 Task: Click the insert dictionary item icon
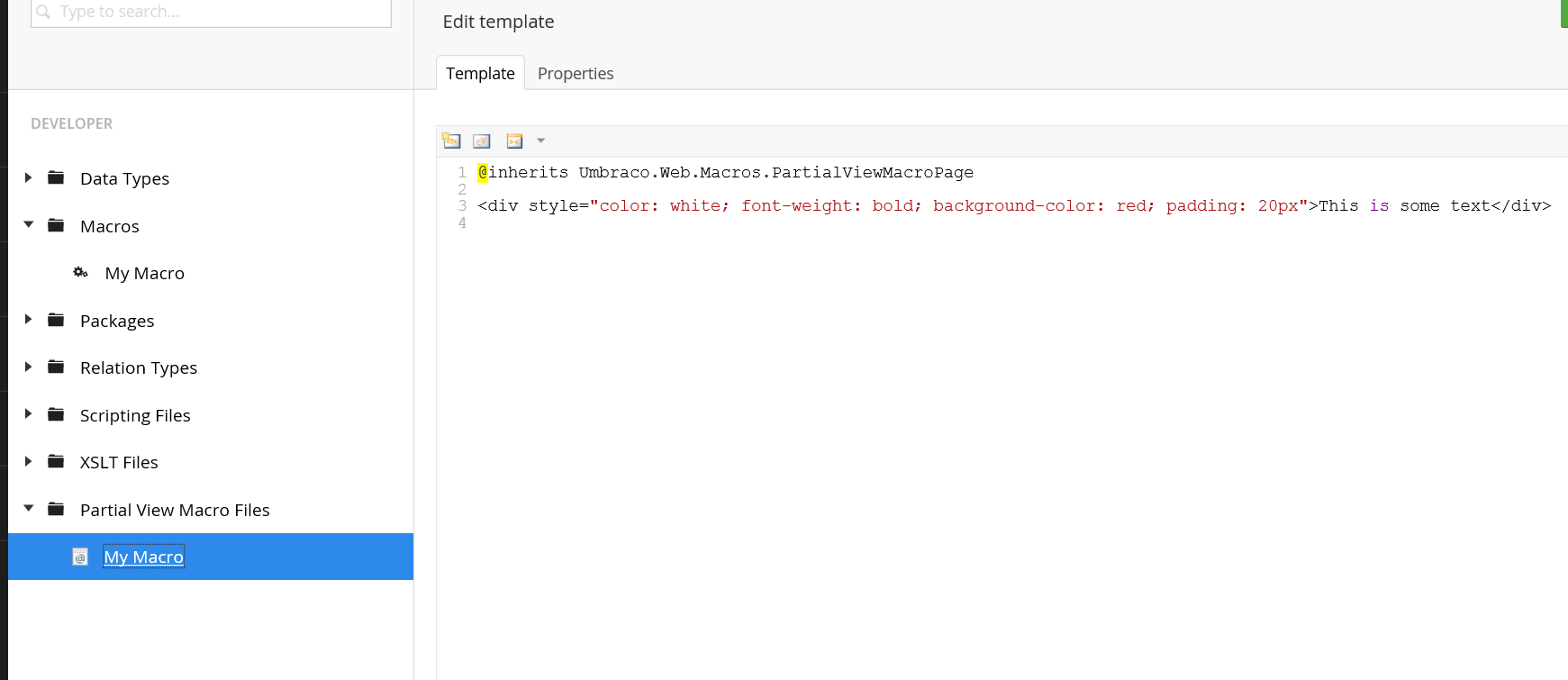(482, 141)
